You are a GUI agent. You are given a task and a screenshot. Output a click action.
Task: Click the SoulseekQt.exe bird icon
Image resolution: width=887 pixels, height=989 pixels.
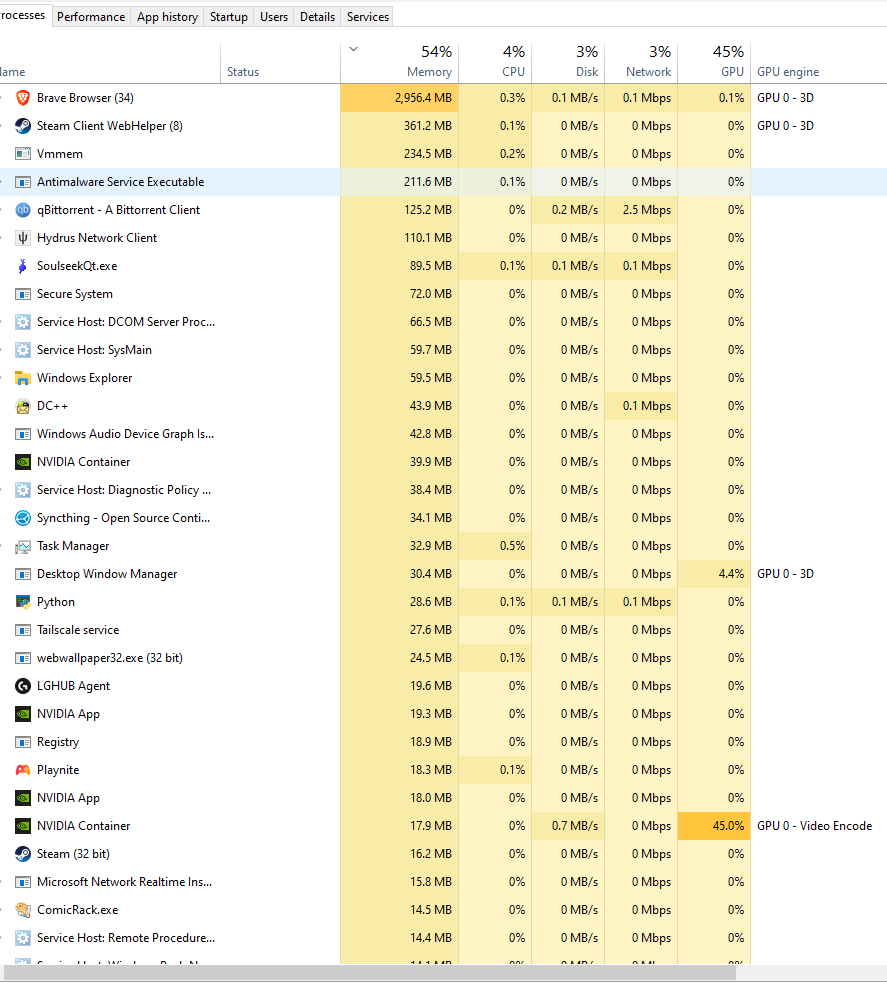(x=23, y=266)
